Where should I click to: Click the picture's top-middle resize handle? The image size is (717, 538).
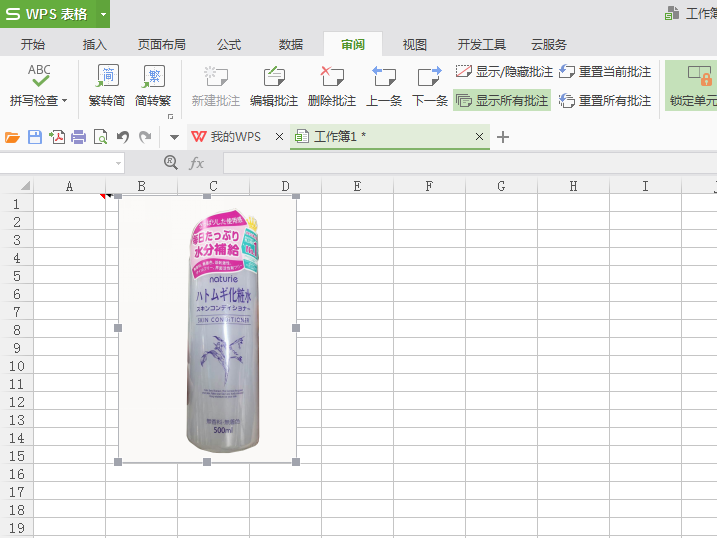coord(207,196)
